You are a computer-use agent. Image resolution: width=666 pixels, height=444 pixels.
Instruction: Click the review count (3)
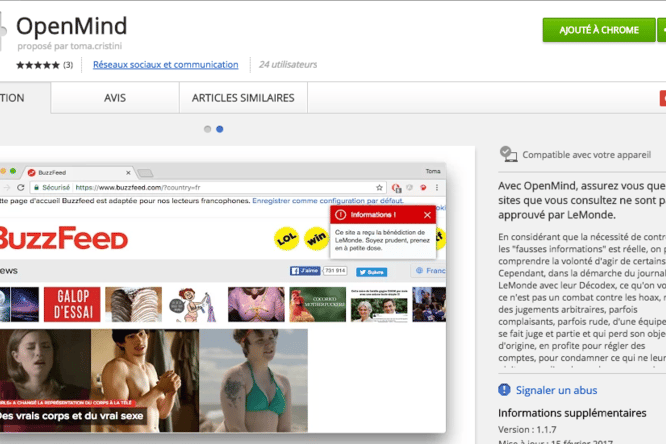68,65
